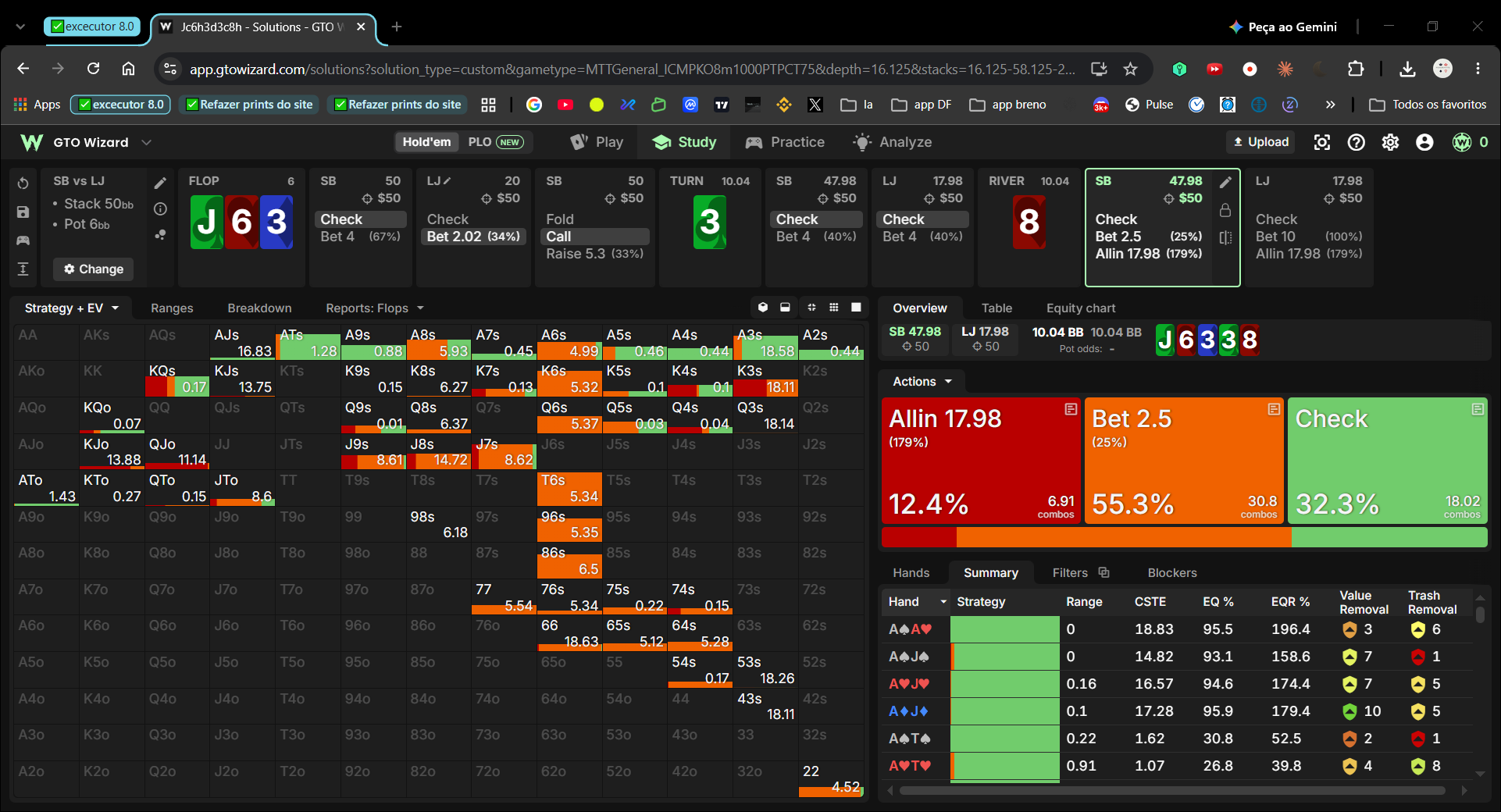Select the full square view icon above matrix

(x=856, y=308)
